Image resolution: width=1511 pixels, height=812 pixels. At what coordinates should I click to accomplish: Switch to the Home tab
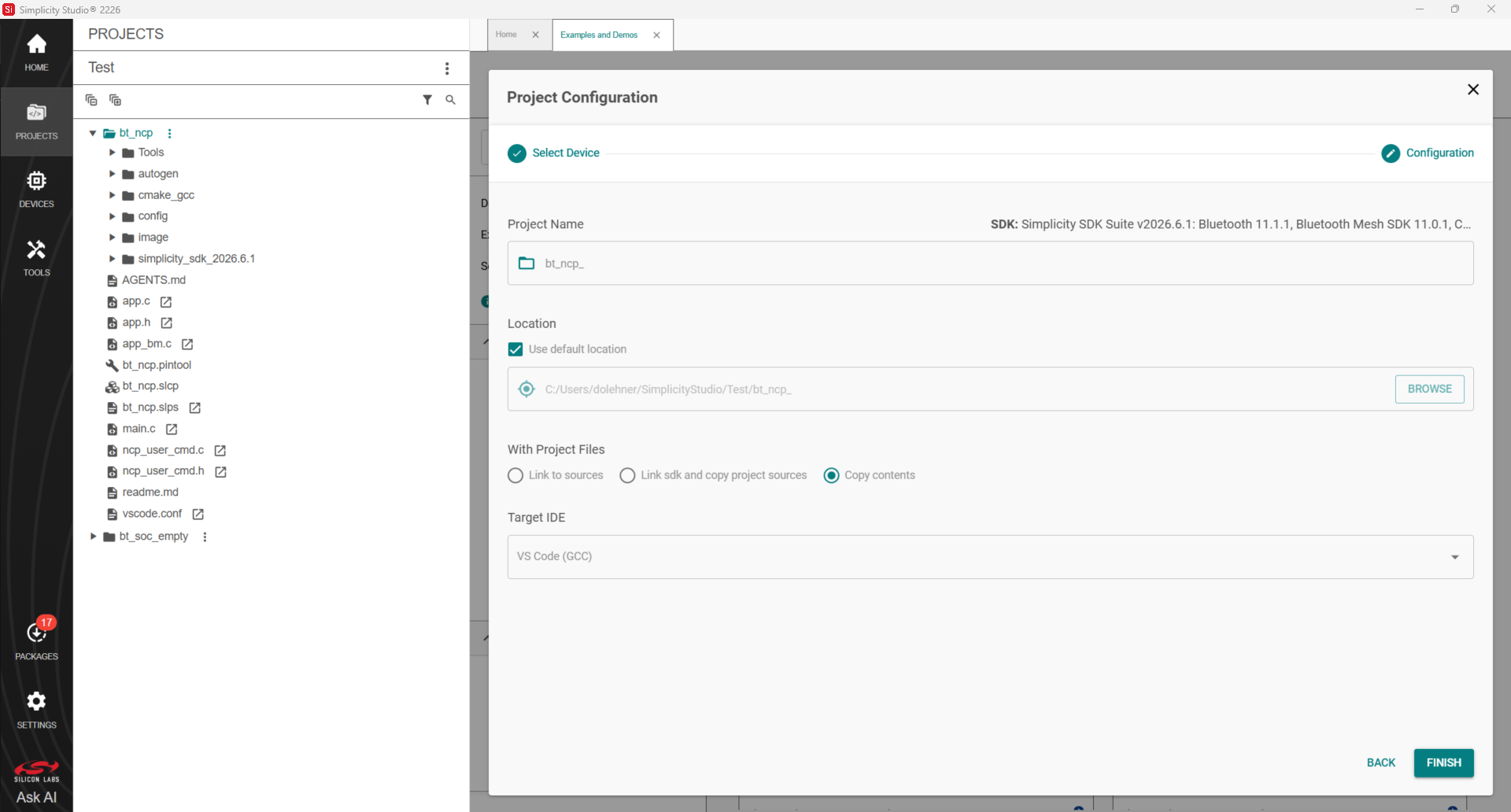pos(506,35)
